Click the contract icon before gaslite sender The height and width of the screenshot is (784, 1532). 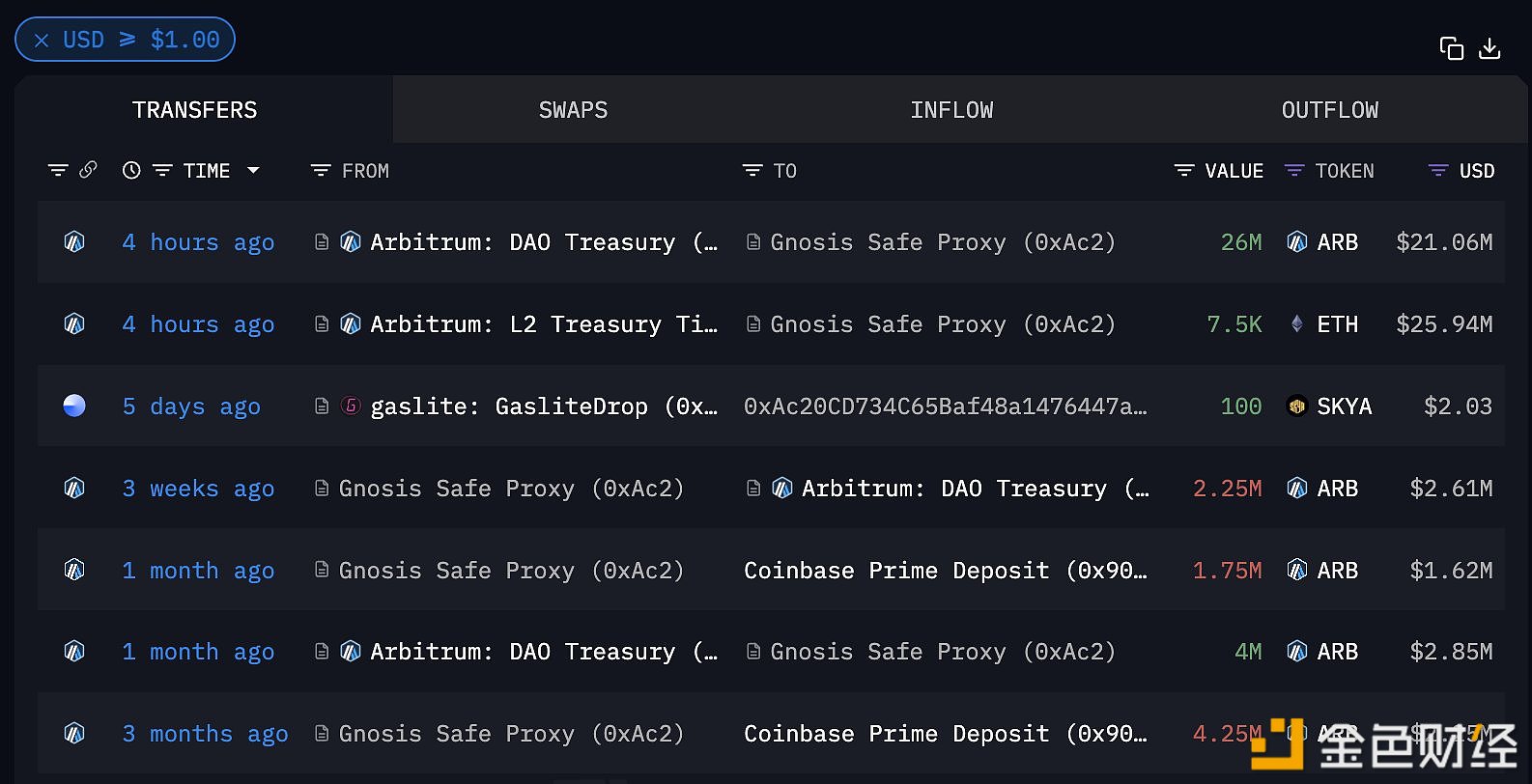(x=322, y=406)
